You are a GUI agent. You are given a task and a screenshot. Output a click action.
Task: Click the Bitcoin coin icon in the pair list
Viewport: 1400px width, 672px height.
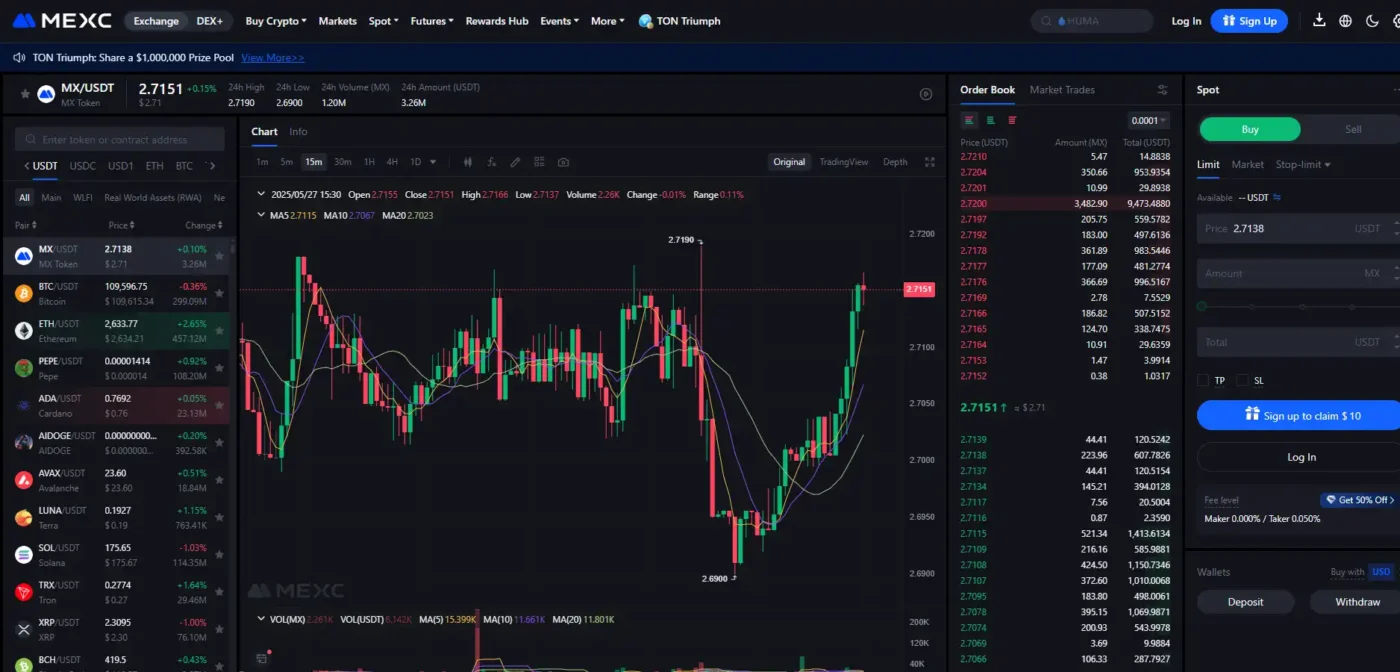pos(23,293)
